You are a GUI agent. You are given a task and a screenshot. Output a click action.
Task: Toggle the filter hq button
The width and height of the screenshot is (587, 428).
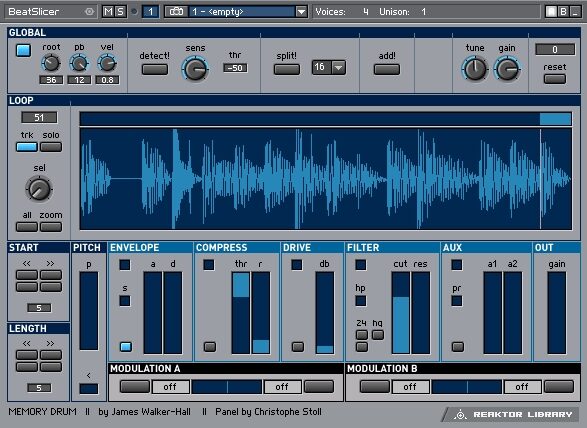point(378,335)
